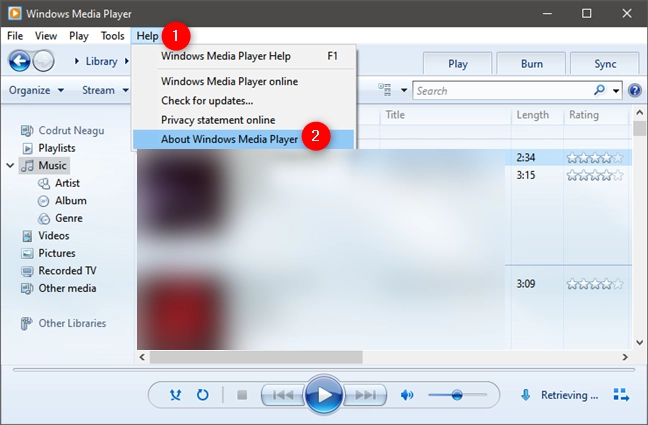Expand the breadcrumb arrow after Library

(126, 61)
